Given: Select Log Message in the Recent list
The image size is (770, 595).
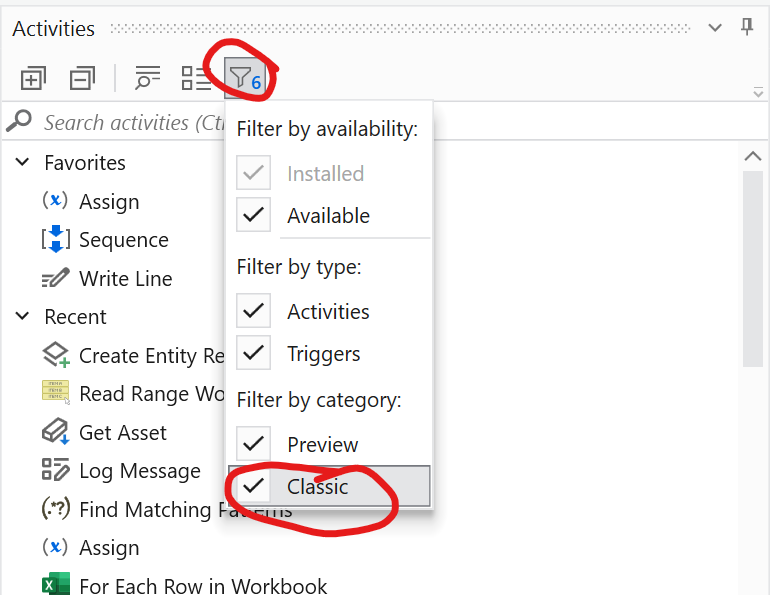Looking at the screenshot, I should (x=140, y=471).
